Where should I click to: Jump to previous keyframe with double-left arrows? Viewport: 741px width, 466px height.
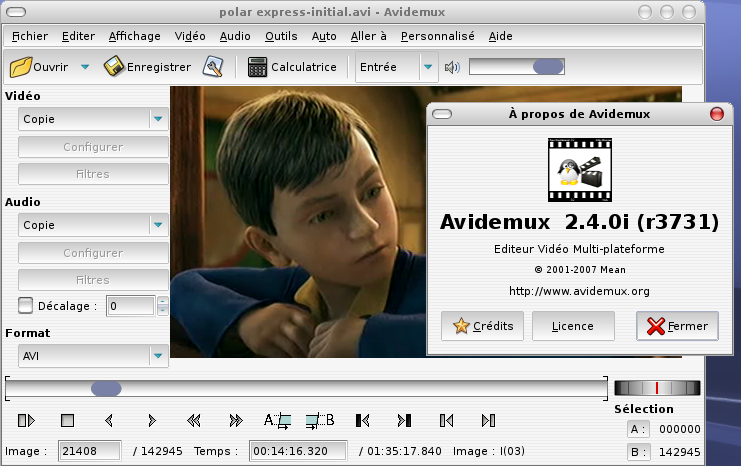pyautogui.click(x=194, y=420)
